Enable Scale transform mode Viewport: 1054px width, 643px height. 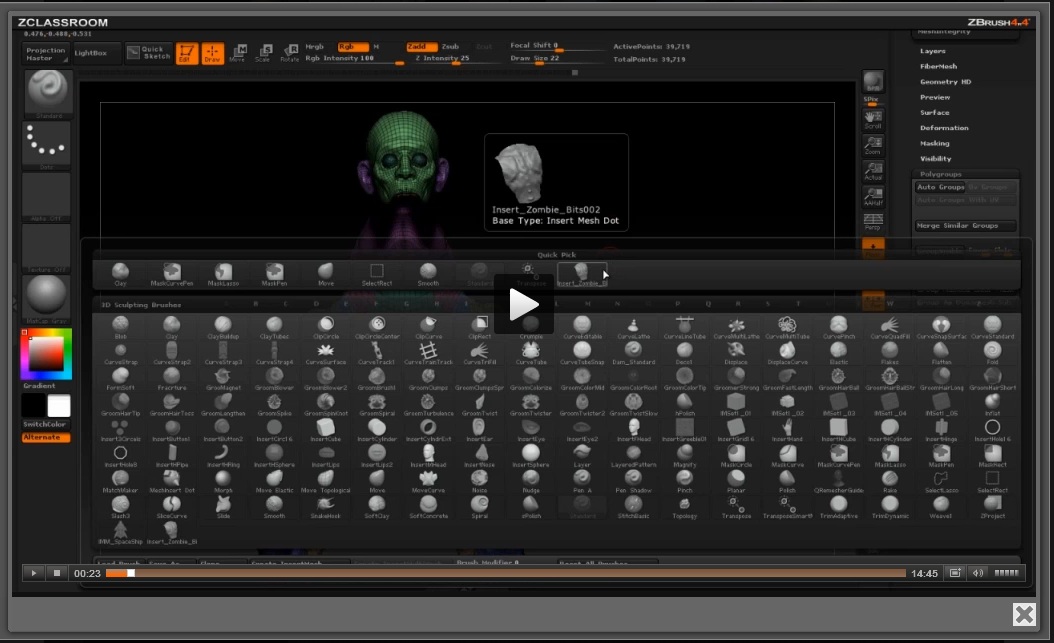click(x=264, y=53)
